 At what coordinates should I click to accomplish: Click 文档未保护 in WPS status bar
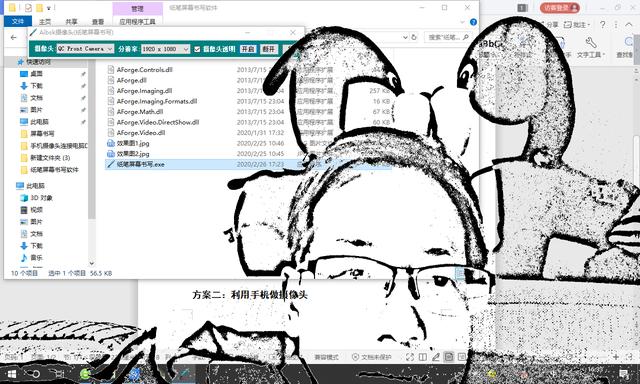tap(371, 357)
